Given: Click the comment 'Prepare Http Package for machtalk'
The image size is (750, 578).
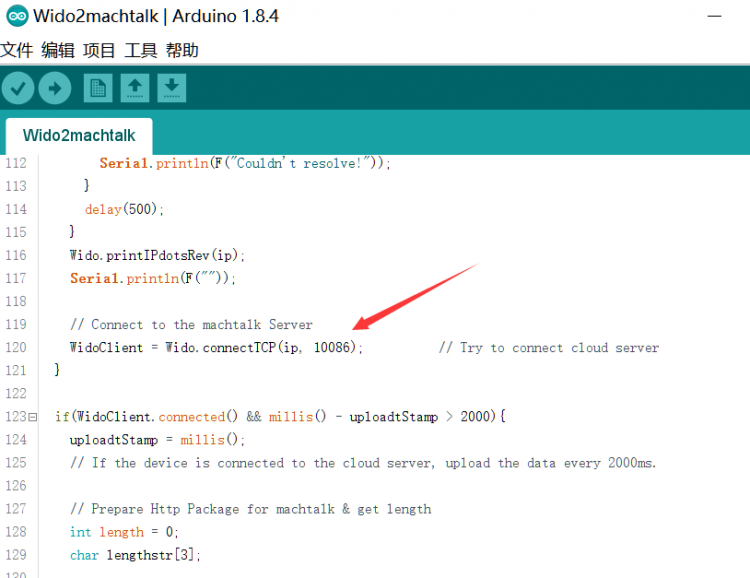Looking at the screenshot, I should [x=251, y=509].
